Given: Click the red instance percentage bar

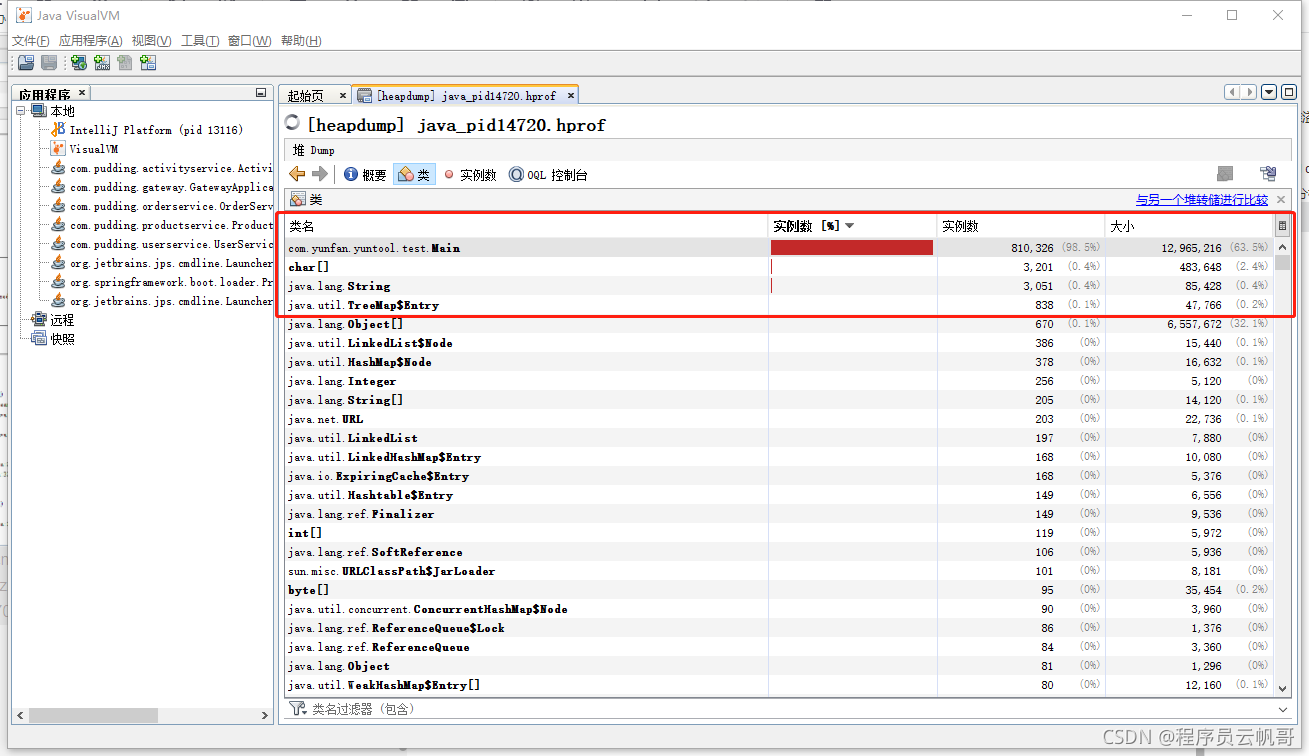Looking at the screenshot, I should pyautogui.click(x=851, y=247).
